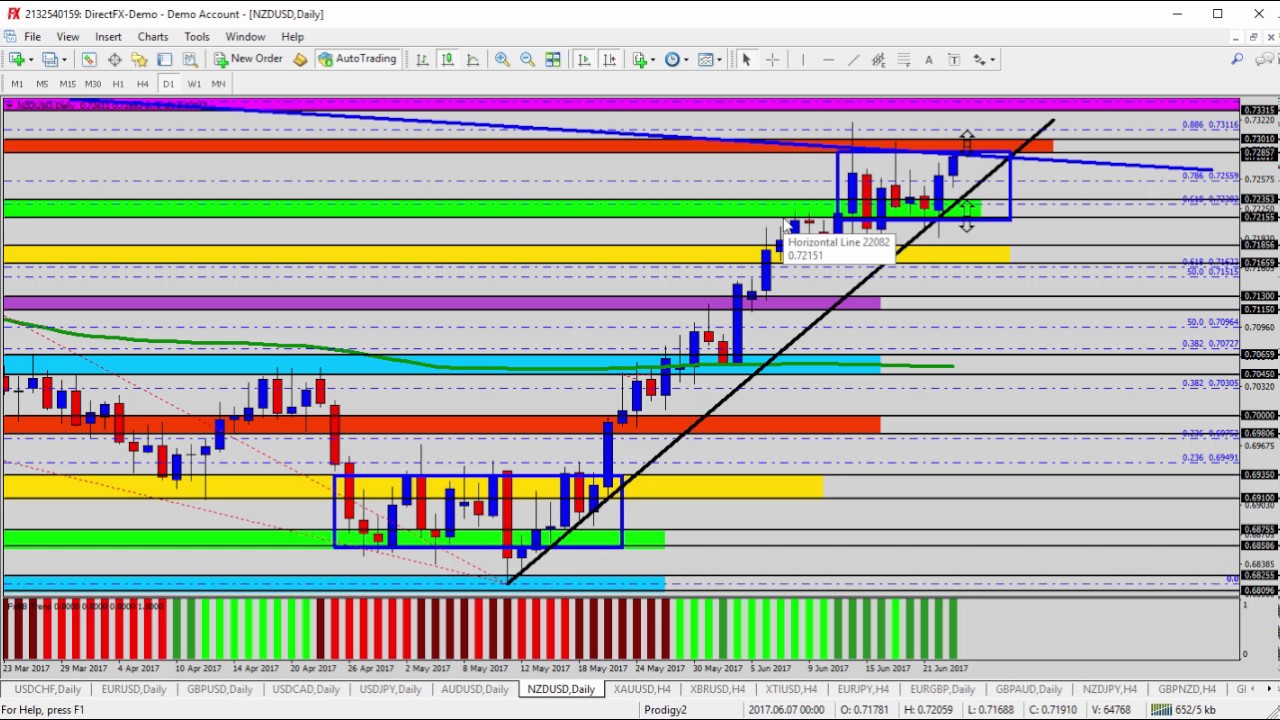Click the search magnifier icon
The image size is (1280, 720).
1237,60
